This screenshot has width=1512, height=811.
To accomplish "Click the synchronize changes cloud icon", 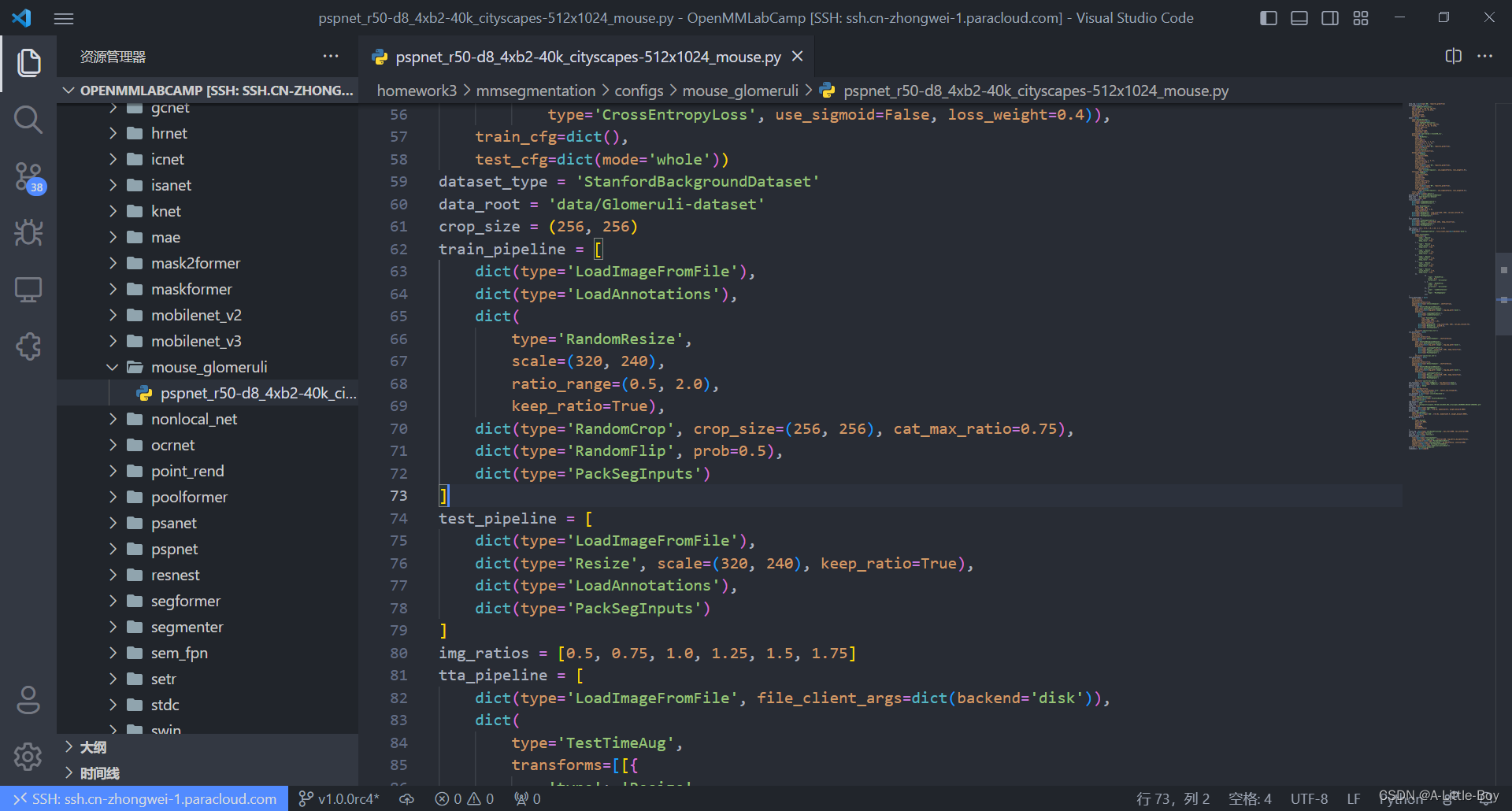I will (407, 798).
